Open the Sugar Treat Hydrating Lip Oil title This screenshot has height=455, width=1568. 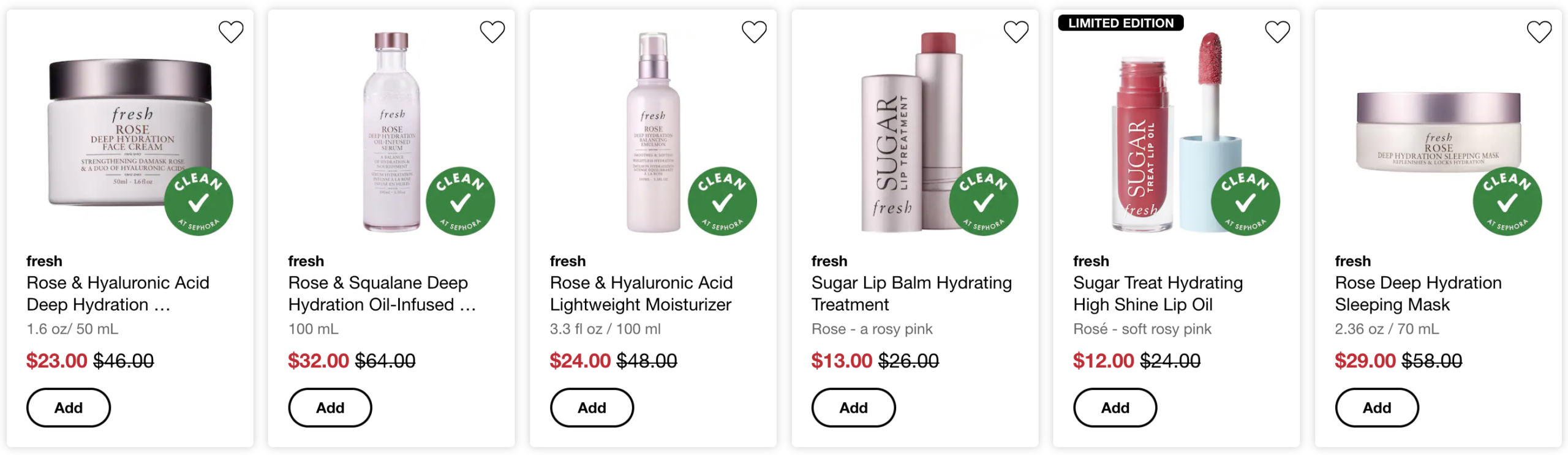tap(1158, 294)
